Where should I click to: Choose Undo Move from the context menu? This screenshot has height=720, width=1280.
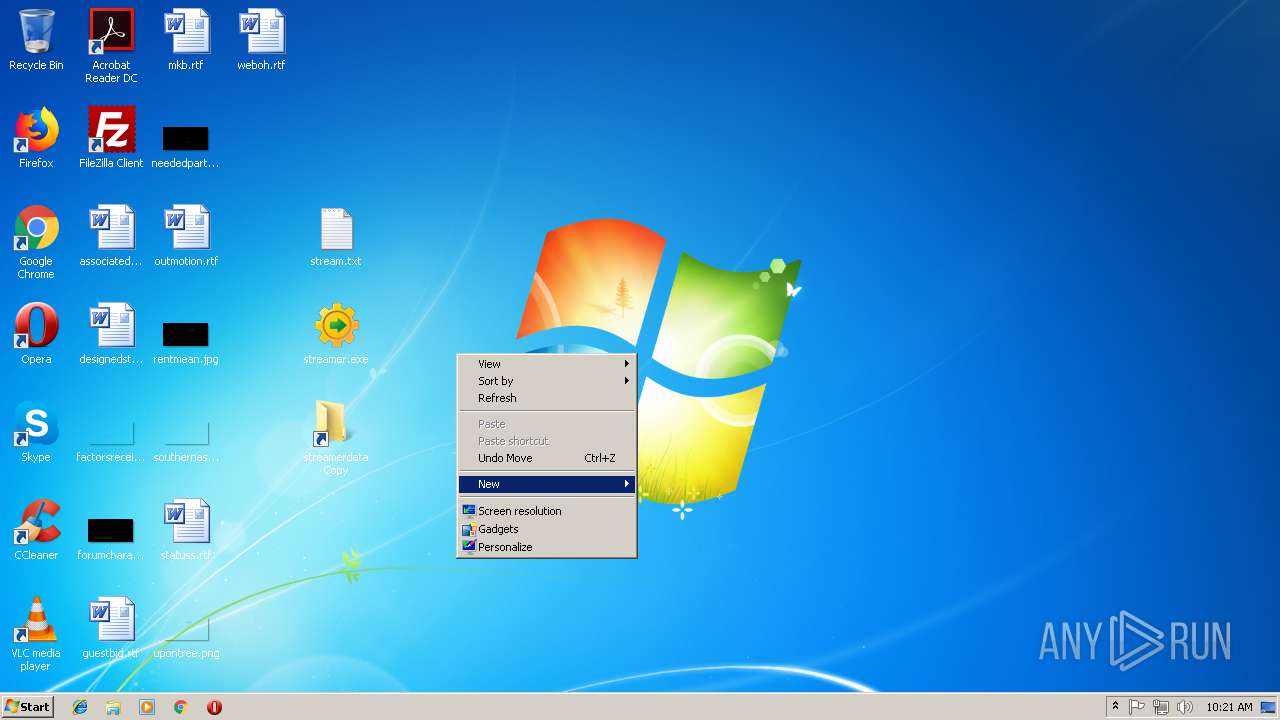[546, 458]
